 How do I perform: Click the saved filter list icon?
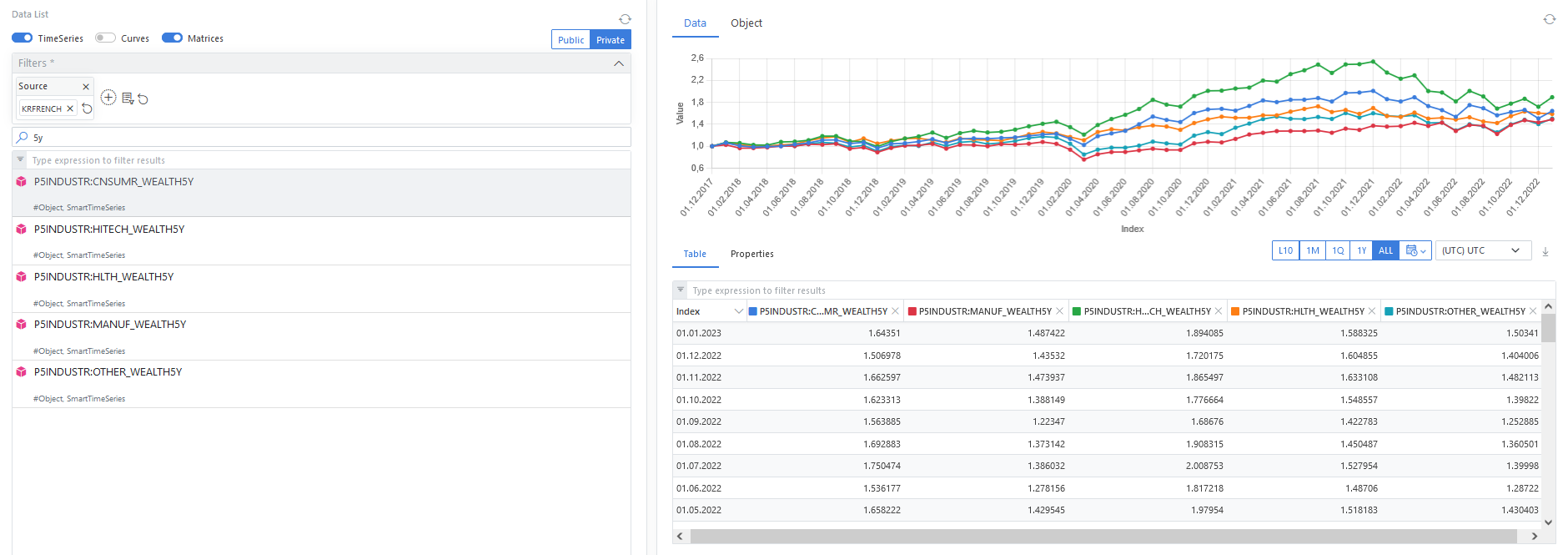click(x=128, y=98)
